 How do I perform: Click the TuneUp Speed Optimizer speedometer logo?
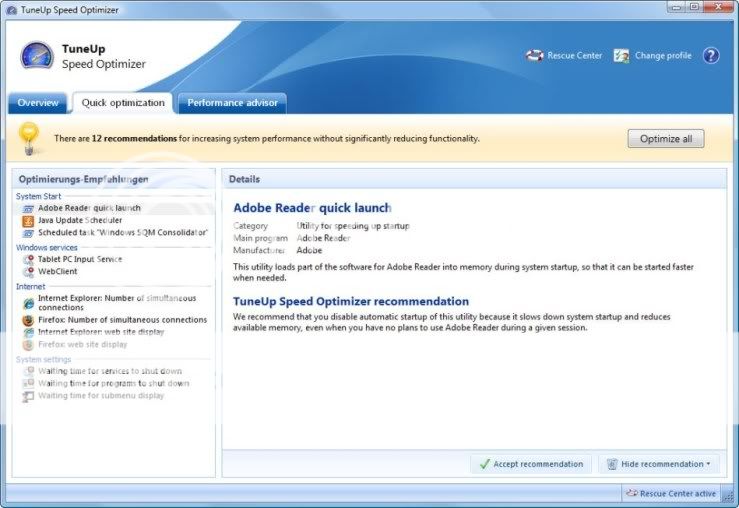click(x=37, y=56)
